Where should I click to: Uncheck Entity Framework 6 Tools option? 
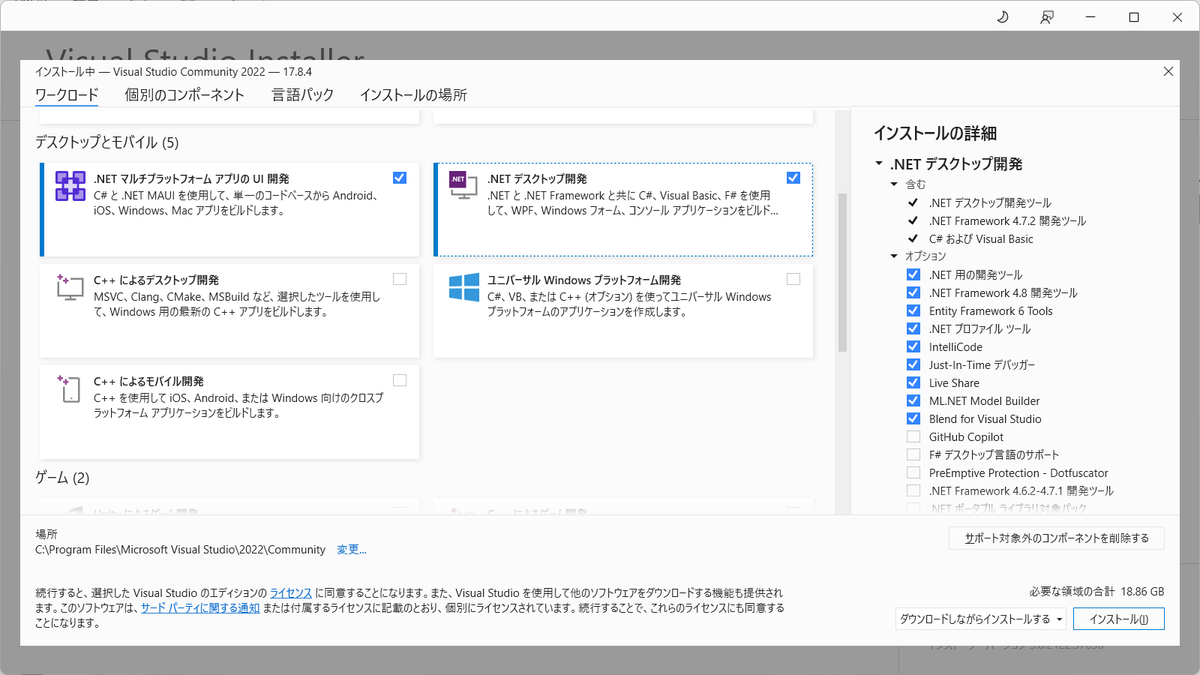click(913, 311)
